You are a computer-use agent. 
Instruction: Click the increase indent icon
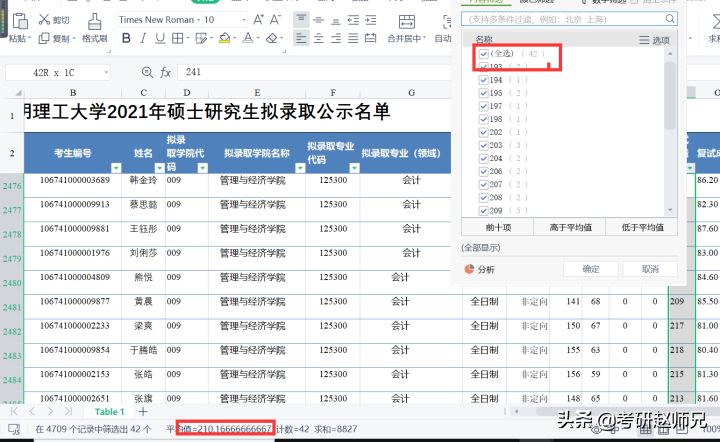[371, 20]
